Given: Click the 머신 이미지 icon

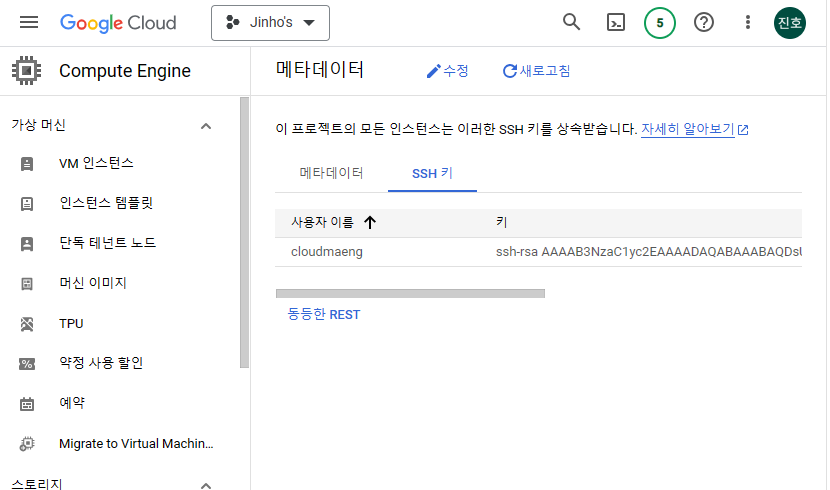Looking at the screenshot, I should pyautogui.click(x=26, y=284).
